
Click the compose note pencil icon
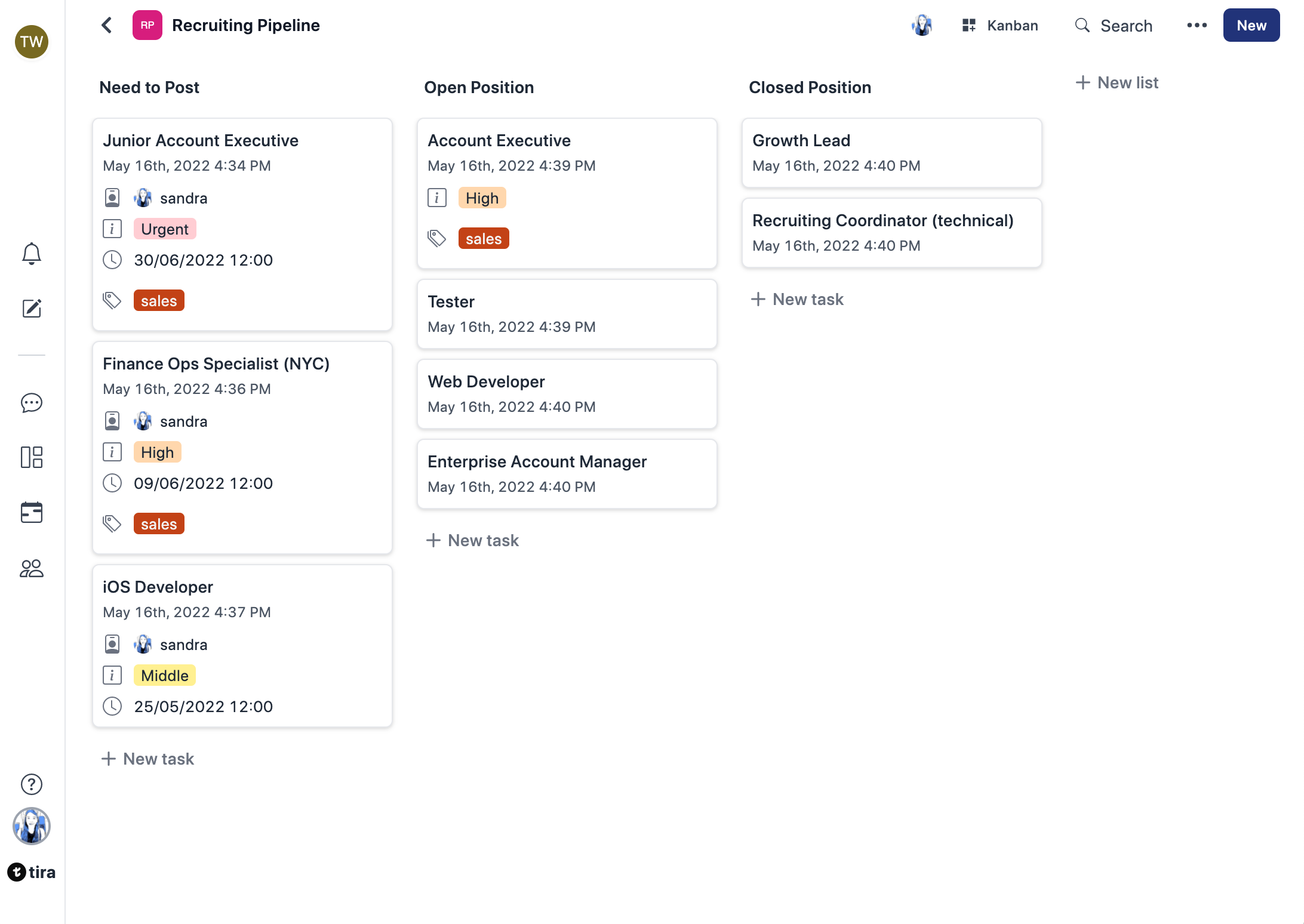32,309
